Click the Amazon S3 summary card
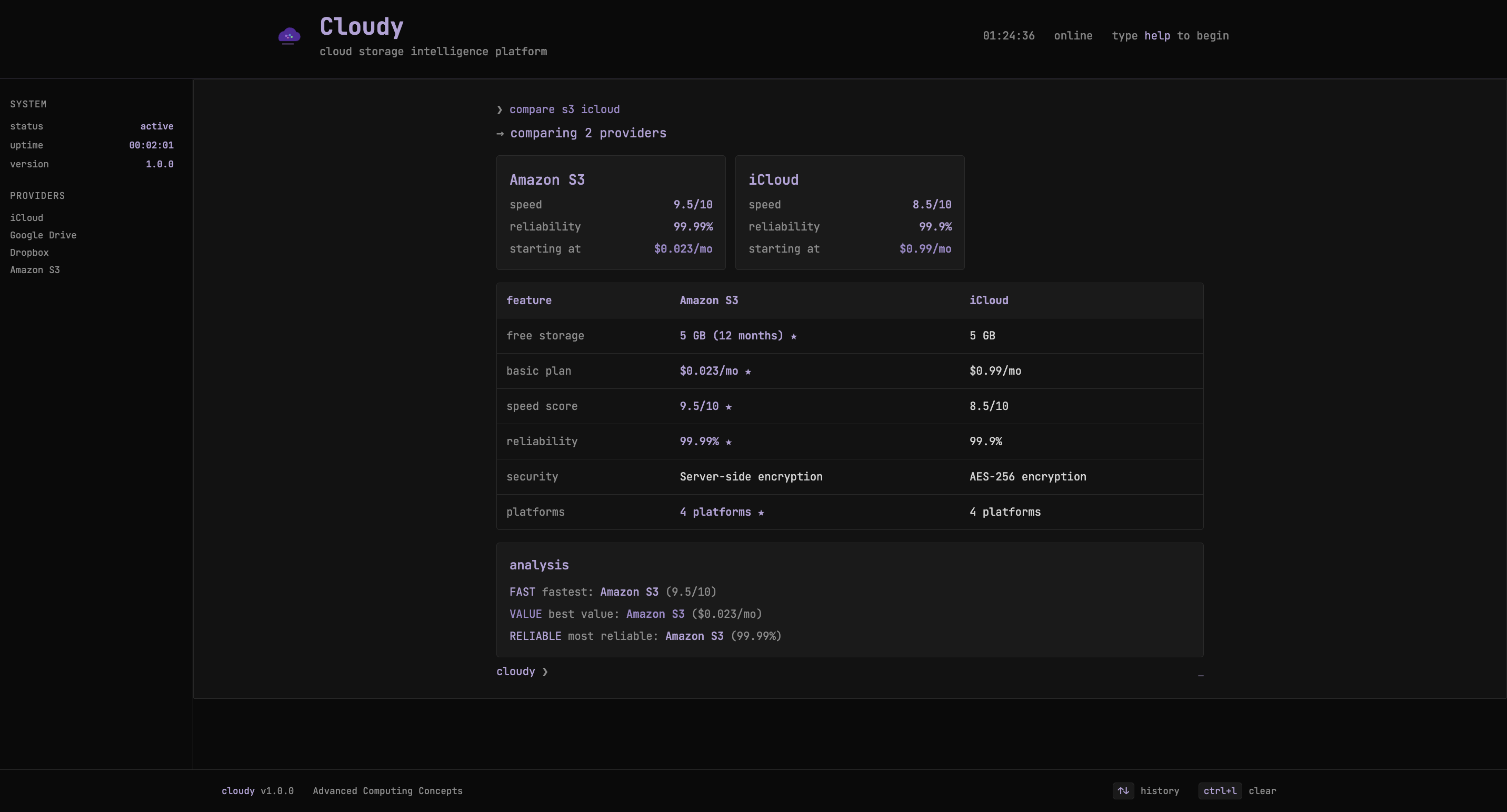Image resolution: width=1507 pixels, height=812 pixels. 610,213
